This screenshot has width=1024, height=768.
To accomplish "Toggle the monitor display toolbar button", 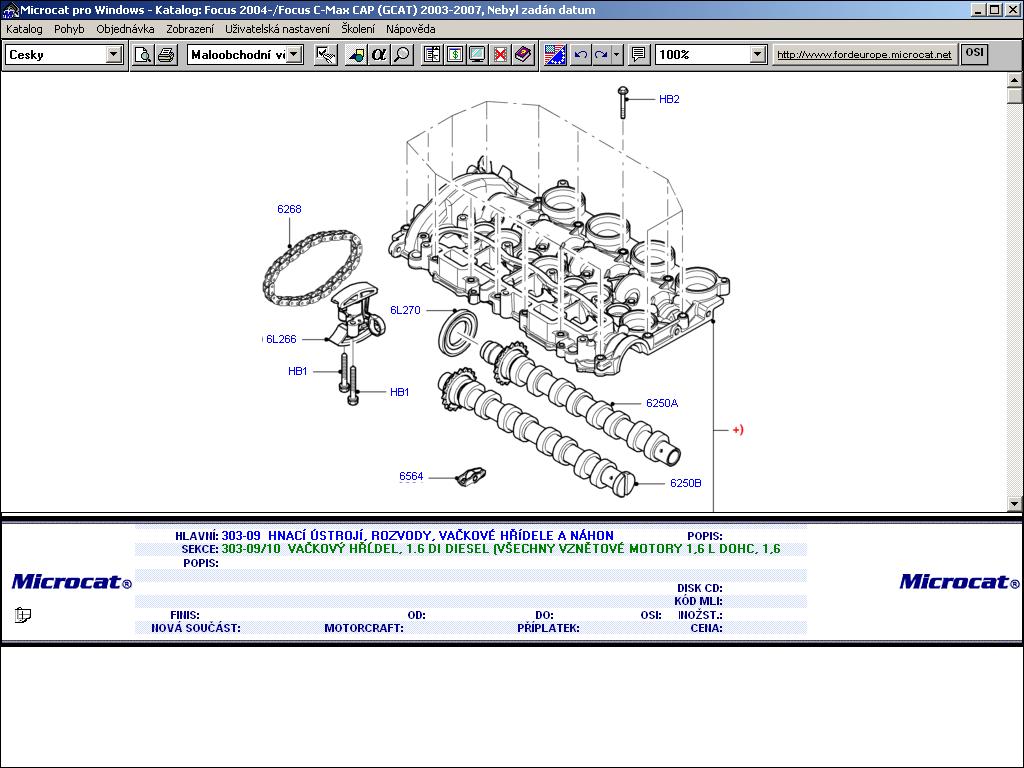I will point(477,54).
